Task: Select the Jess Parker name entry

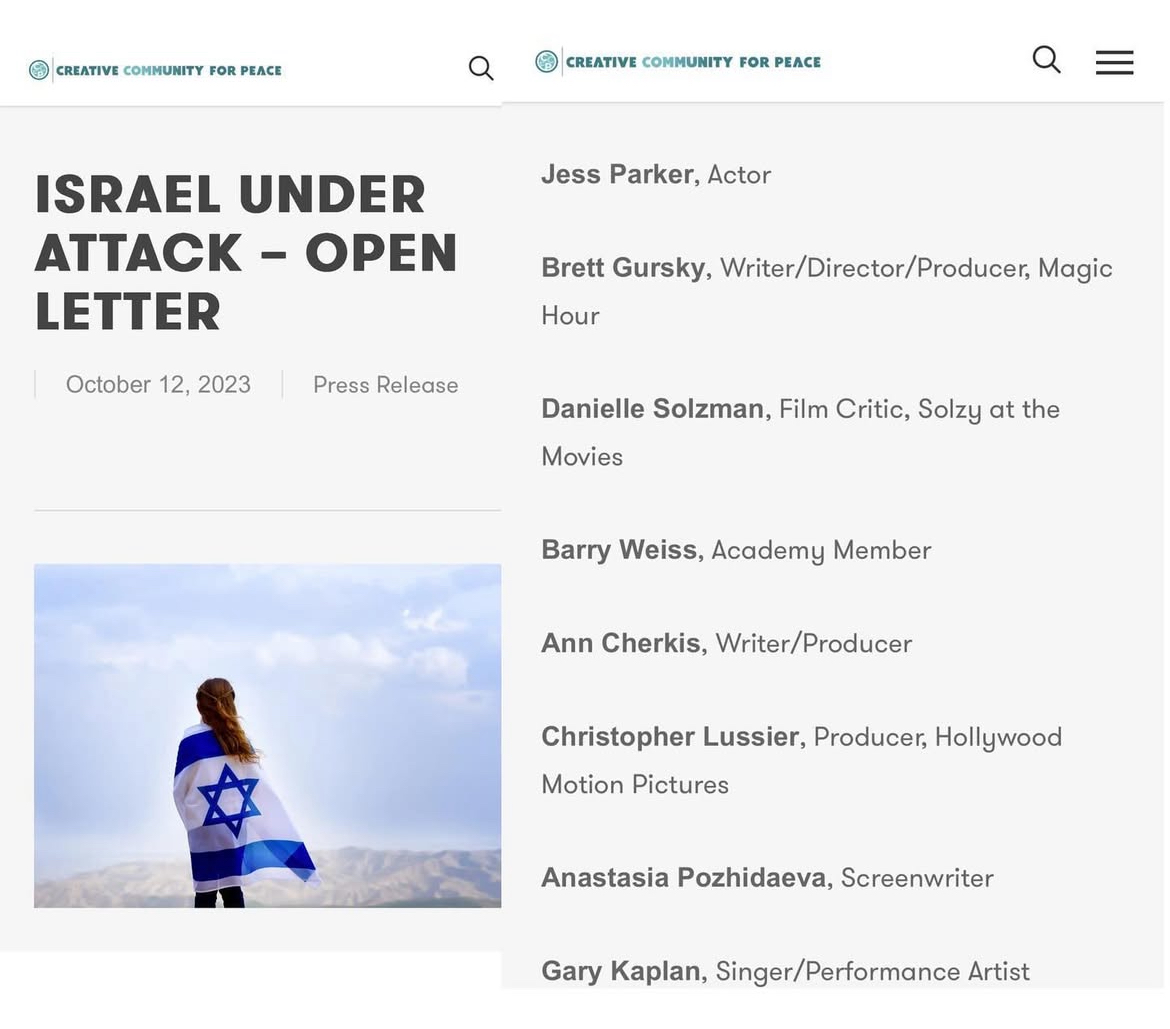Action: coord(619,174)
